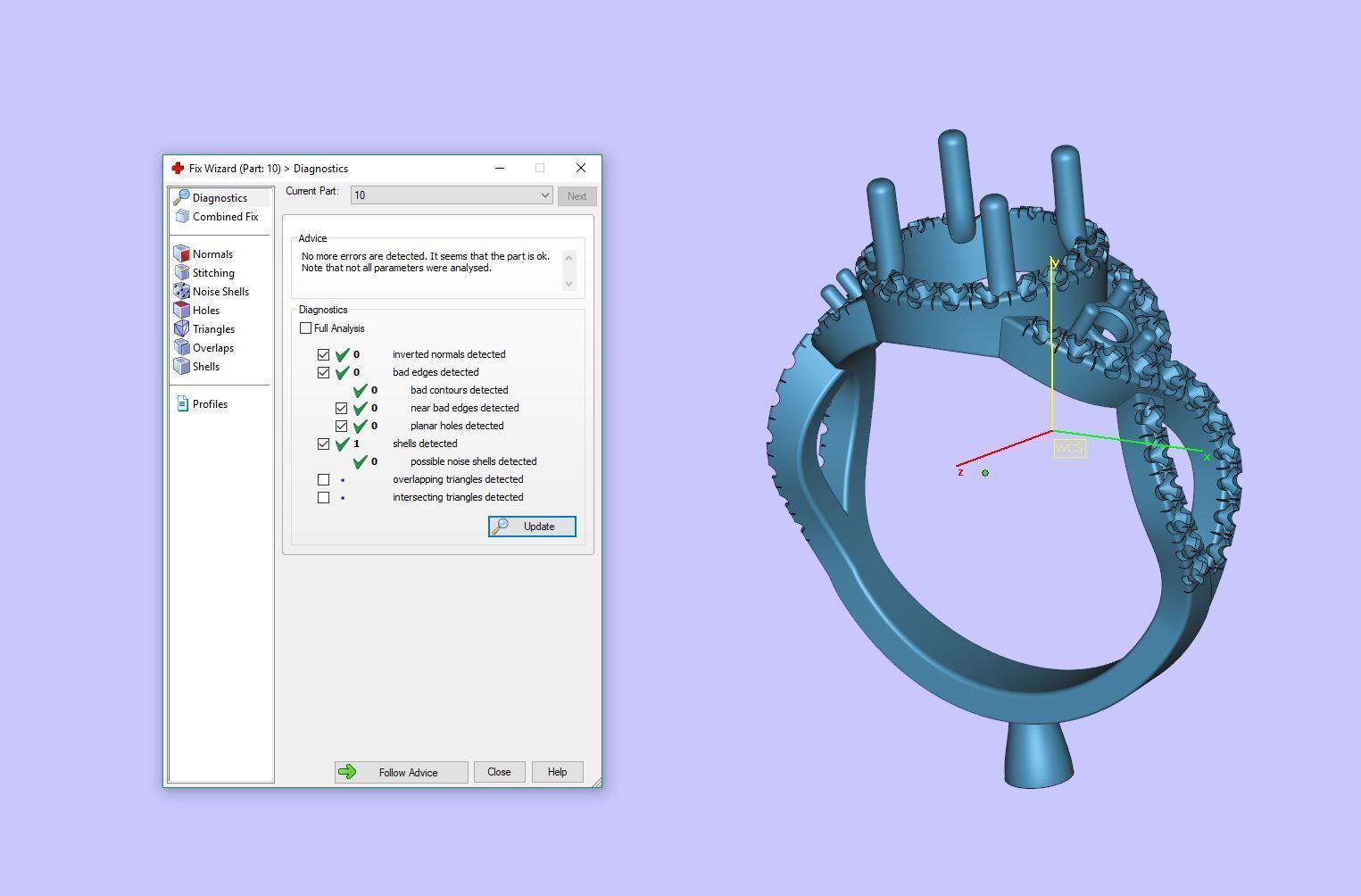Open the Diagnostics page in sidebar
This screenshot has height=896, width=1361.
point(220,197)
